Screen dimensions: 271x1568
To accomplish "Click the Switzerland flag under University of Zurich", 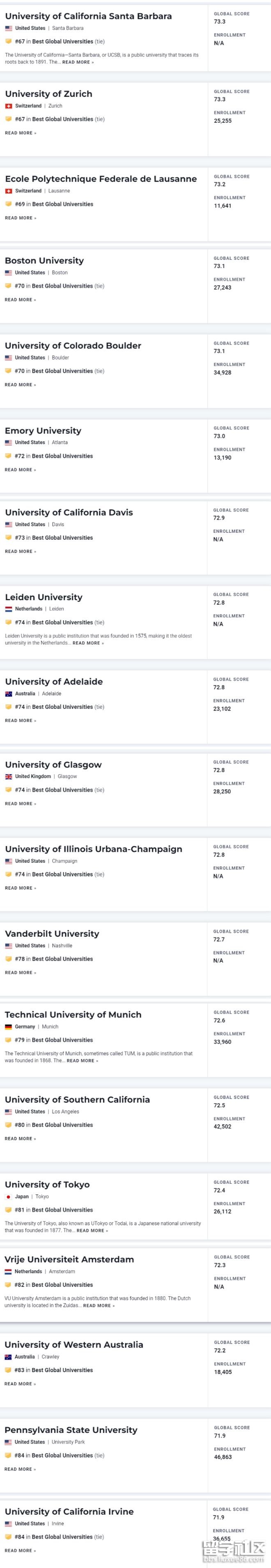I will tap(9, 106).
